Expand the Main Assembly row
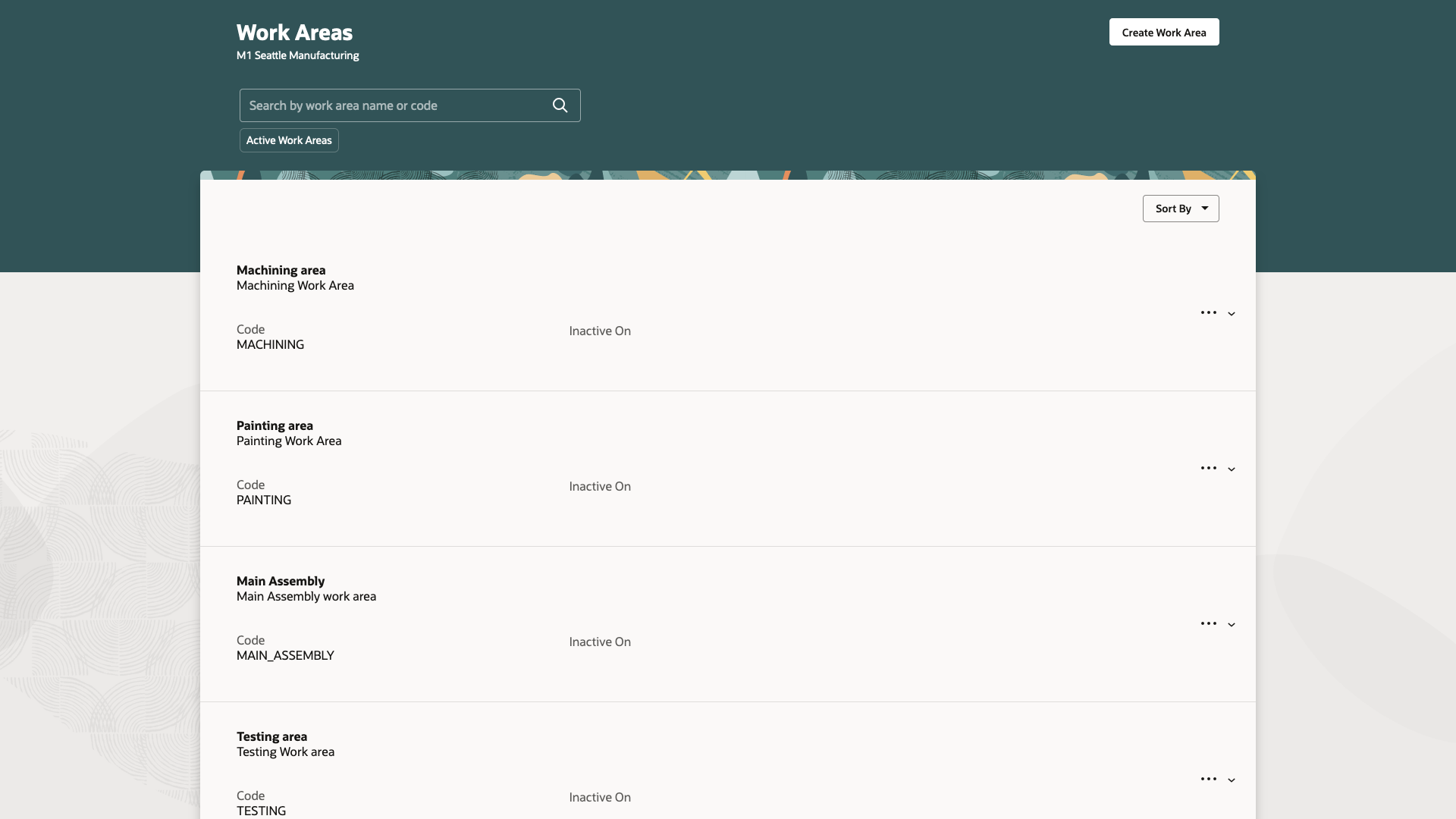Viewport: 1456px width, 819px height. tap(1232, 625)
